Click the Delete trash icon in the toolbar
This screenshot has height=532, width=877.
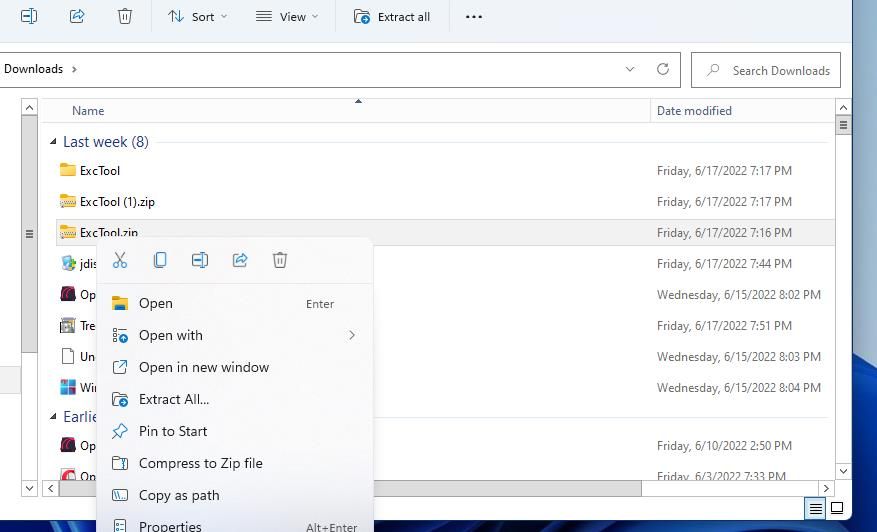point(125,16)
